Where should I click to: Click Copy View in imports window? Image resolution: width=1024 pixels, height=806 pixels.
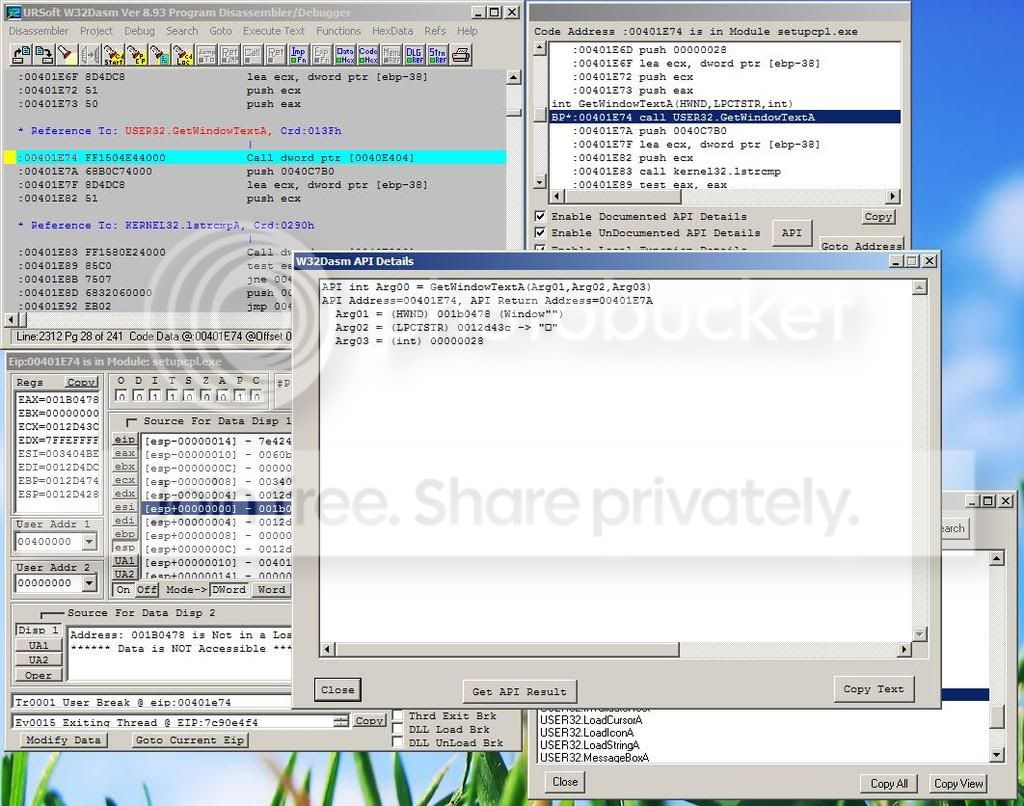pos(958,783)
